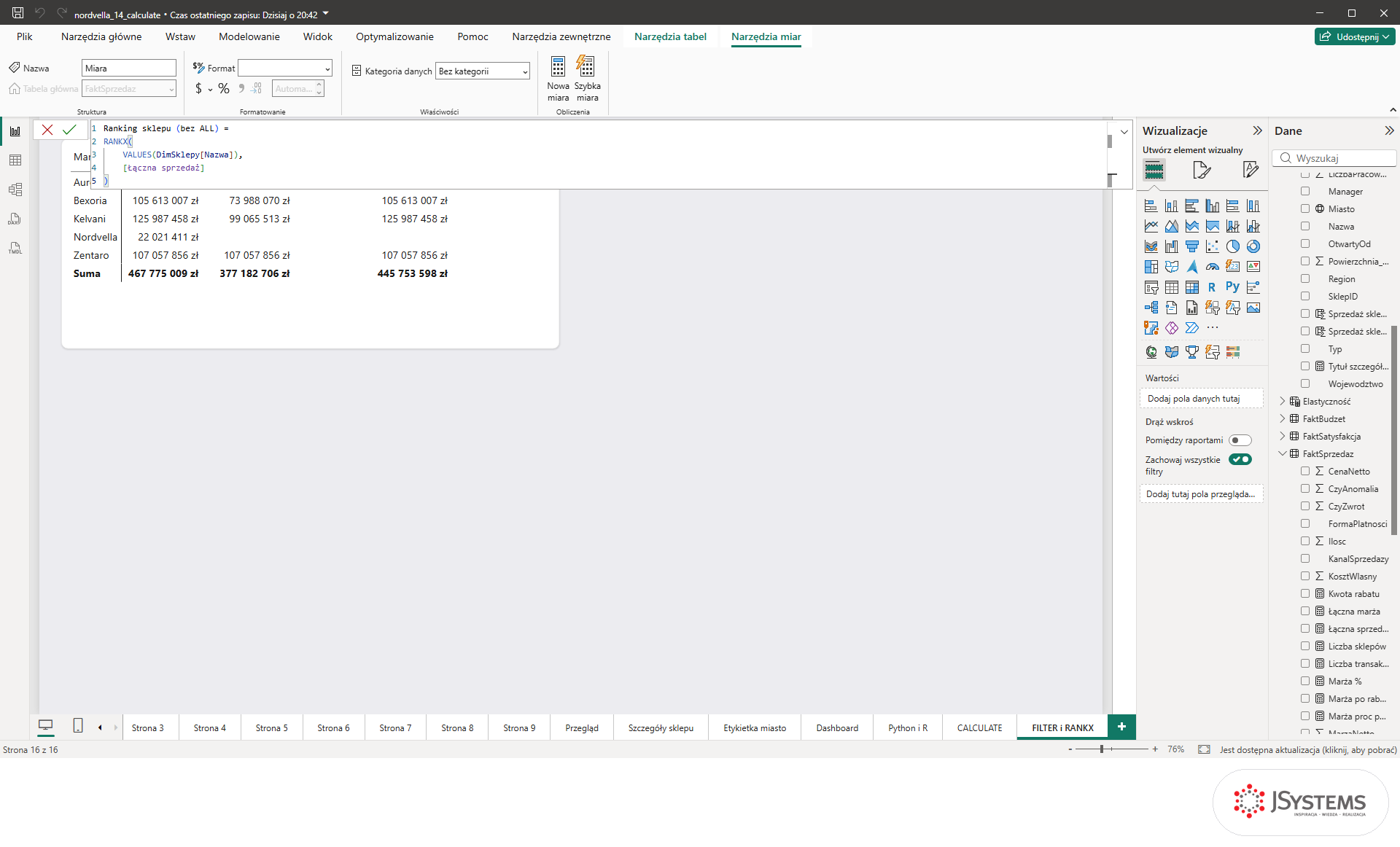Click percentage format button
Screen dimensions: 1400x847
tap(224, 89)
